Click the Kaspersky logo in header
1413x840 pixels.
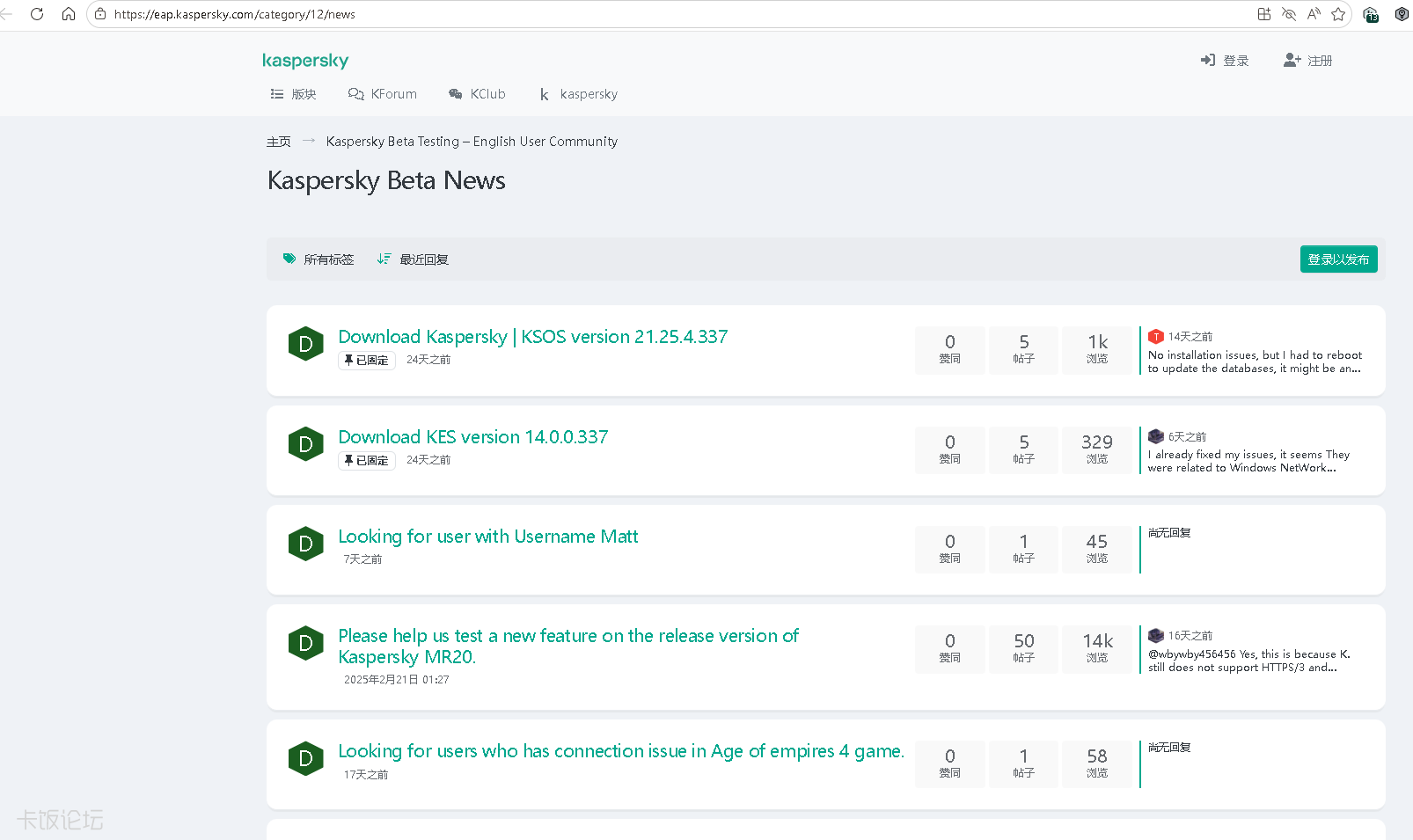pyautogui.click(x=305, y=60)
